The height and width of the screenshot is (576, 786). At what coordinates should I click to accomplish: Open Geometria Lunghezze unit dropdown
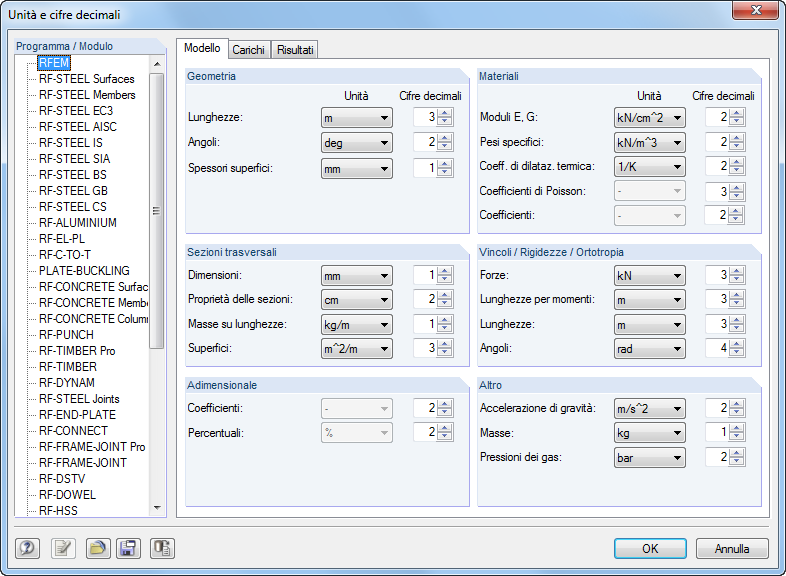356,118
